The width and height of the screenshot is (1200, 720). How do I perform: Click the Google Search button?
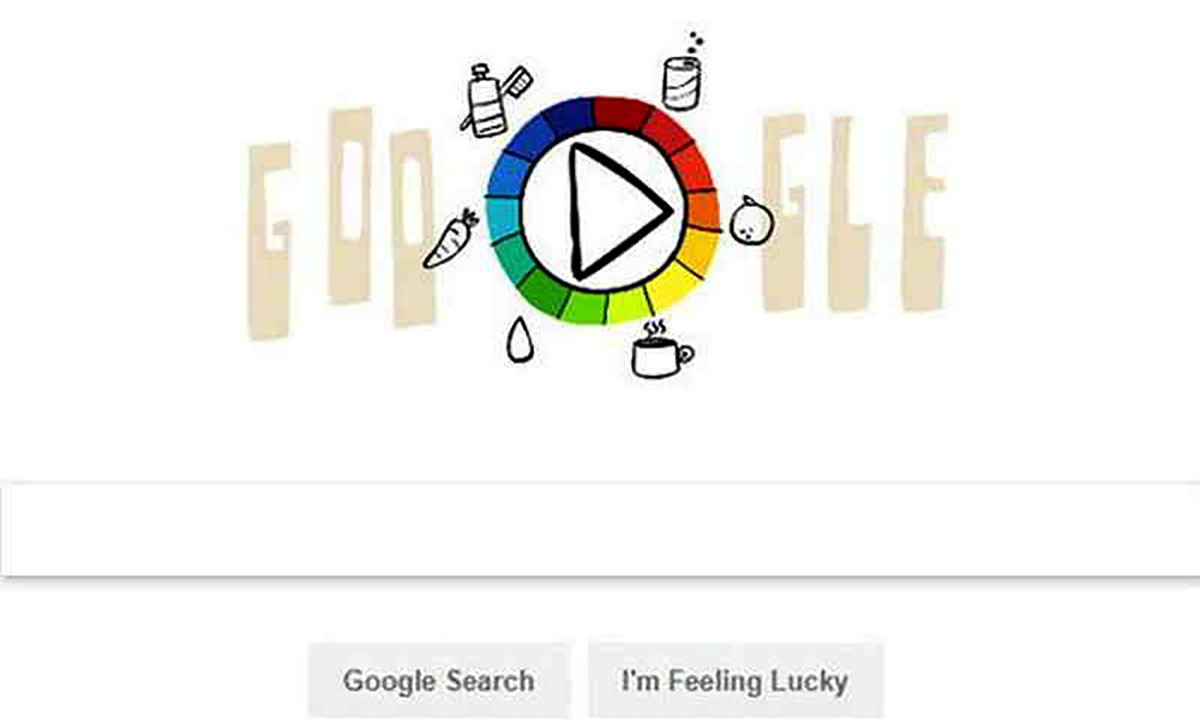439,682
